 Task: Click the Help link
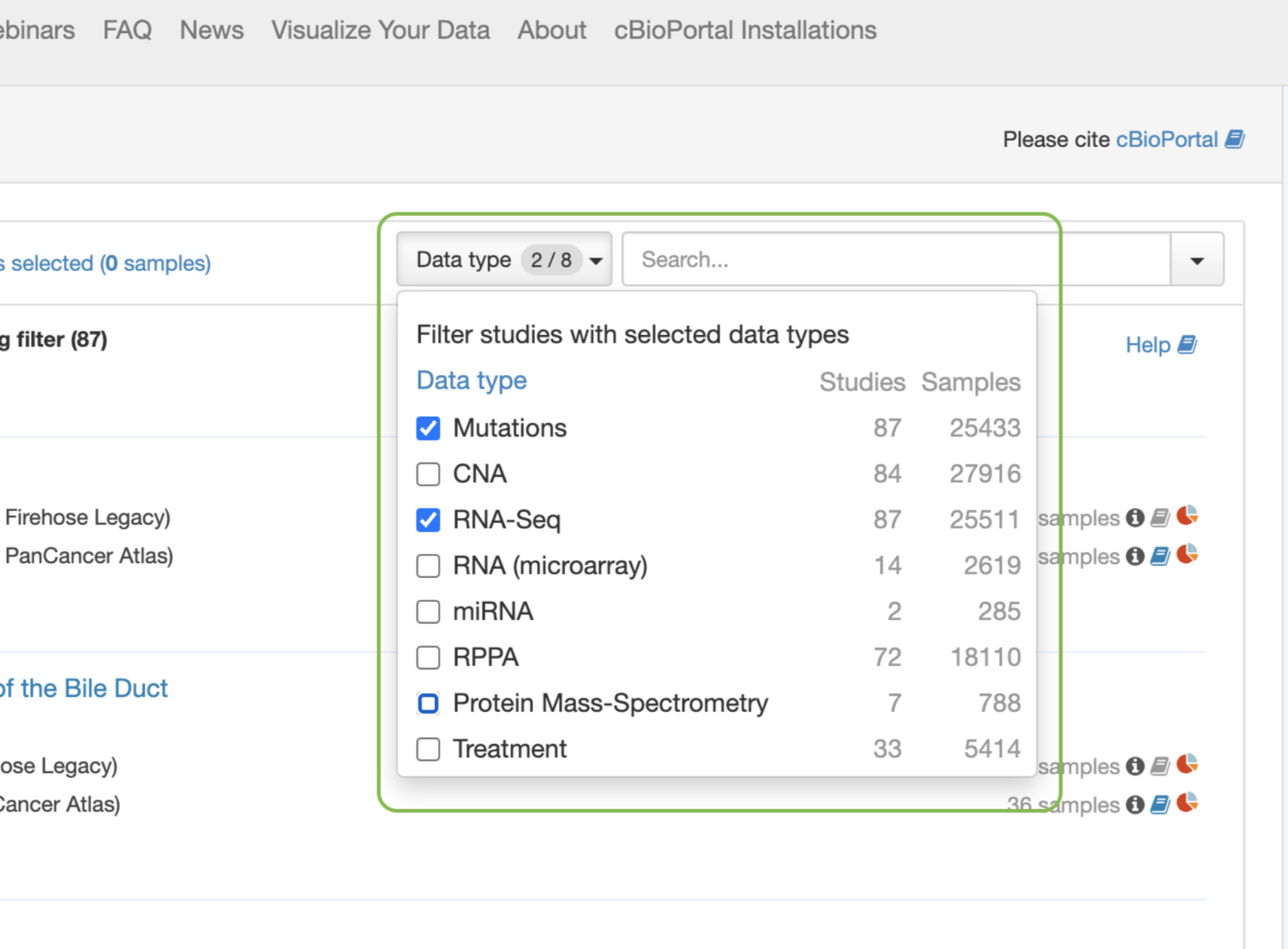(1148, 345)
